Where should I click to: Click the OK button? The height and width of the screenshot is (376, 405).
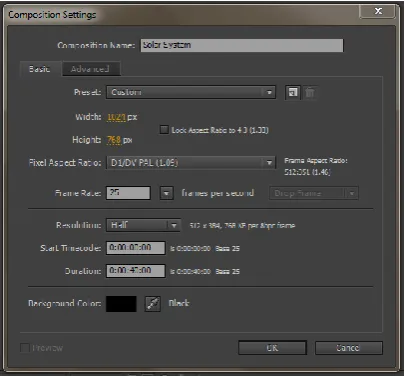tap(272, 348)
